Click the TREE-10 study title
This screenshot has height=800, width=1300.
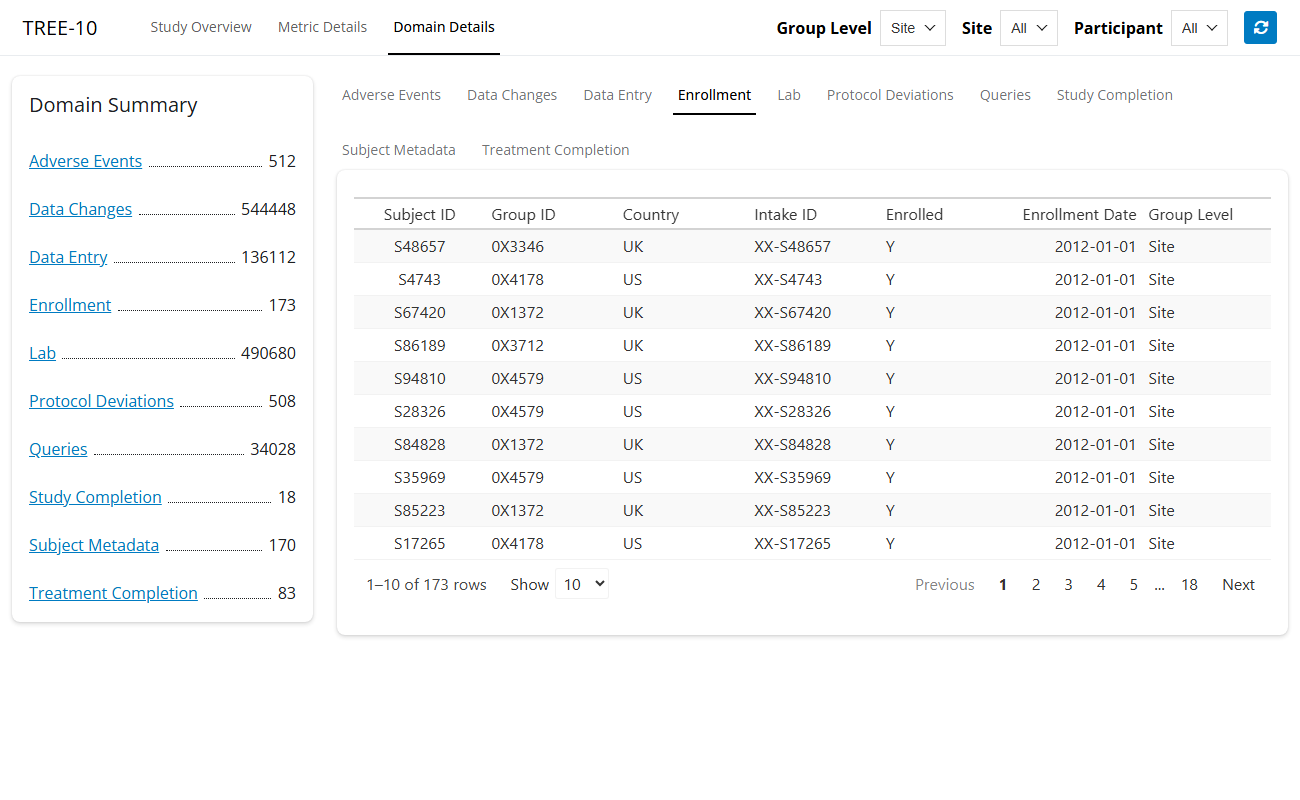click(x=60, y=28)
